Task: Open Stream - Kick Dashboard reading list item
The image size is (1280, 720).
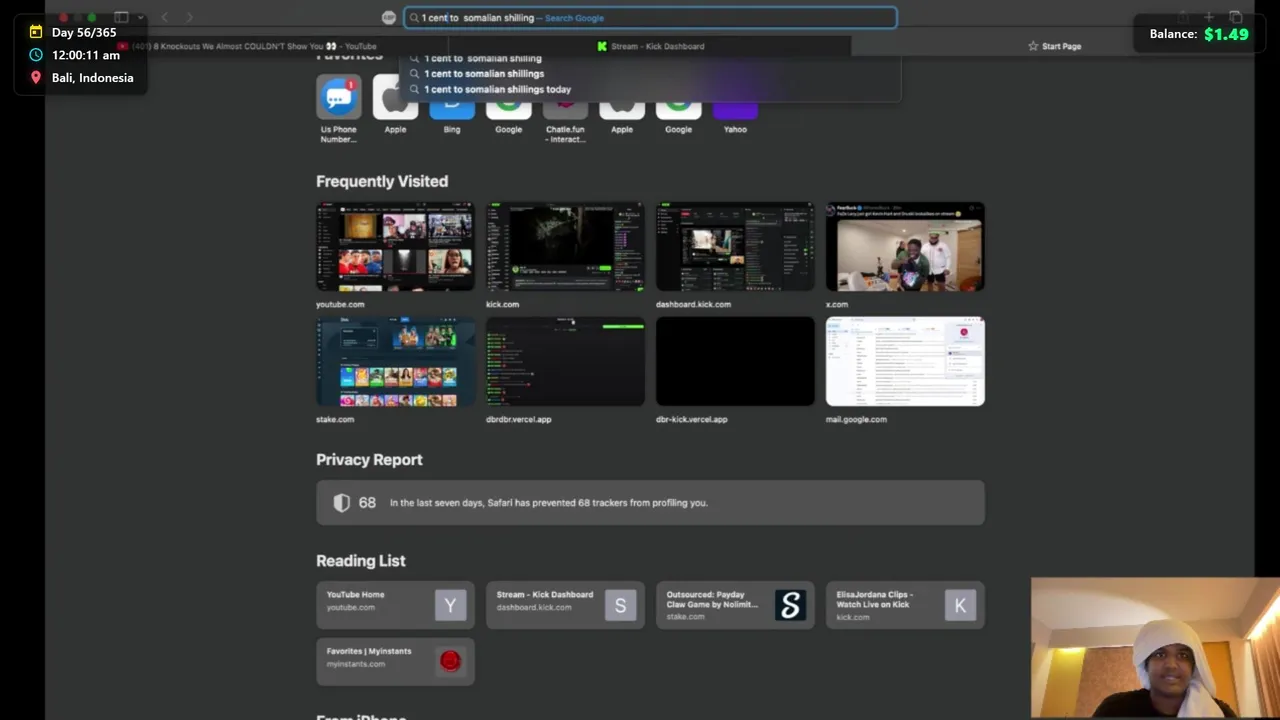Action: (565, 605)
